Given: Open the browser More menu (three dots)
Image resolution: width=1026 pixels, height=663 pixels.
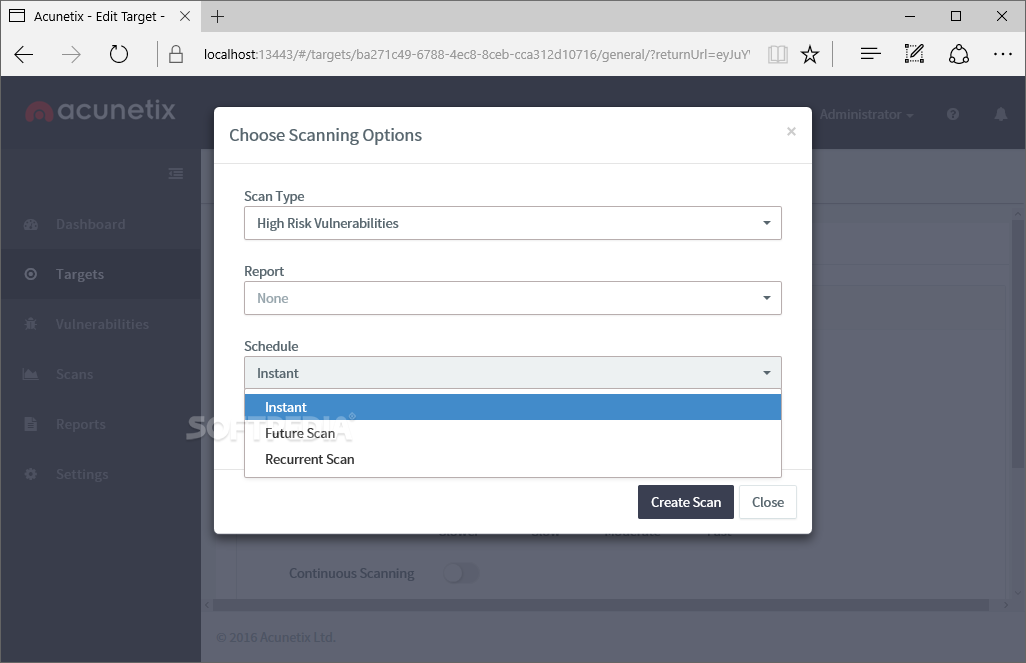Looking at the screenshot, I should pos(1002,54).
